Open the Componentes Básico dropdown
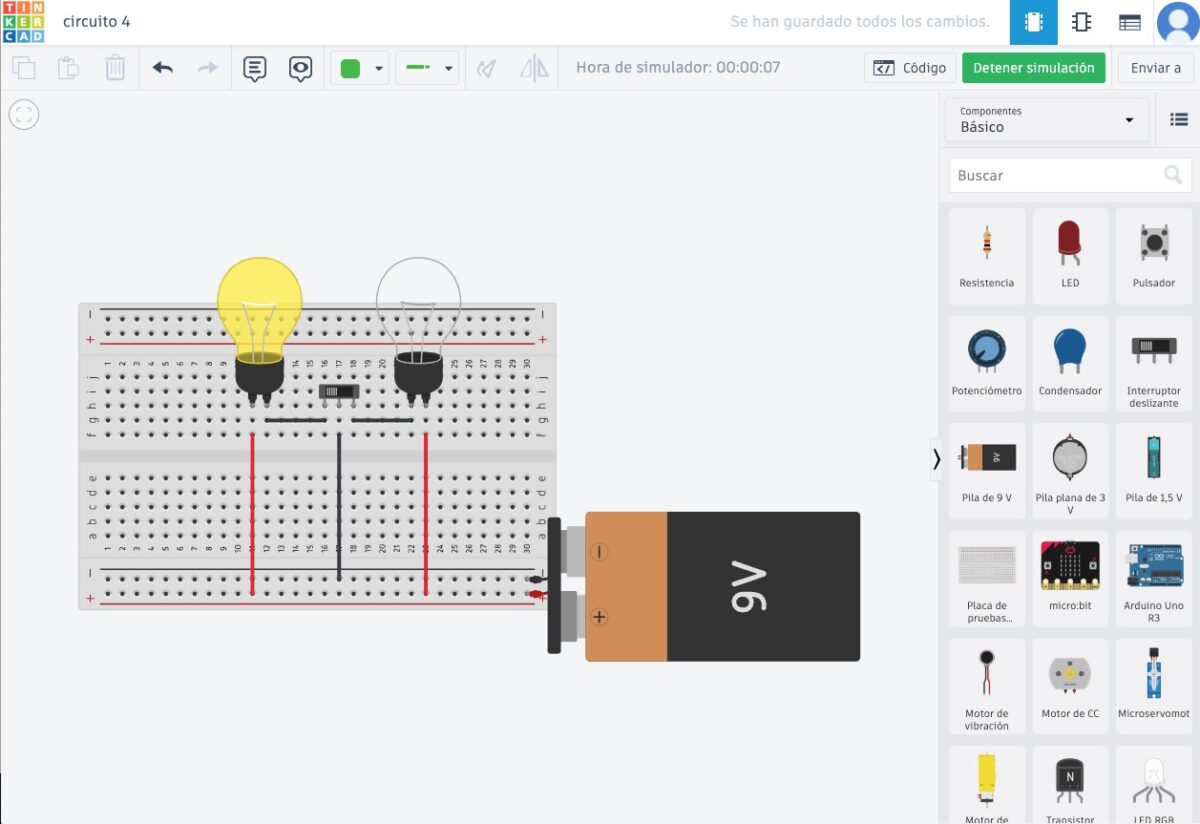This screenshot has height=824, width=1200. (x=1046, y=120)
